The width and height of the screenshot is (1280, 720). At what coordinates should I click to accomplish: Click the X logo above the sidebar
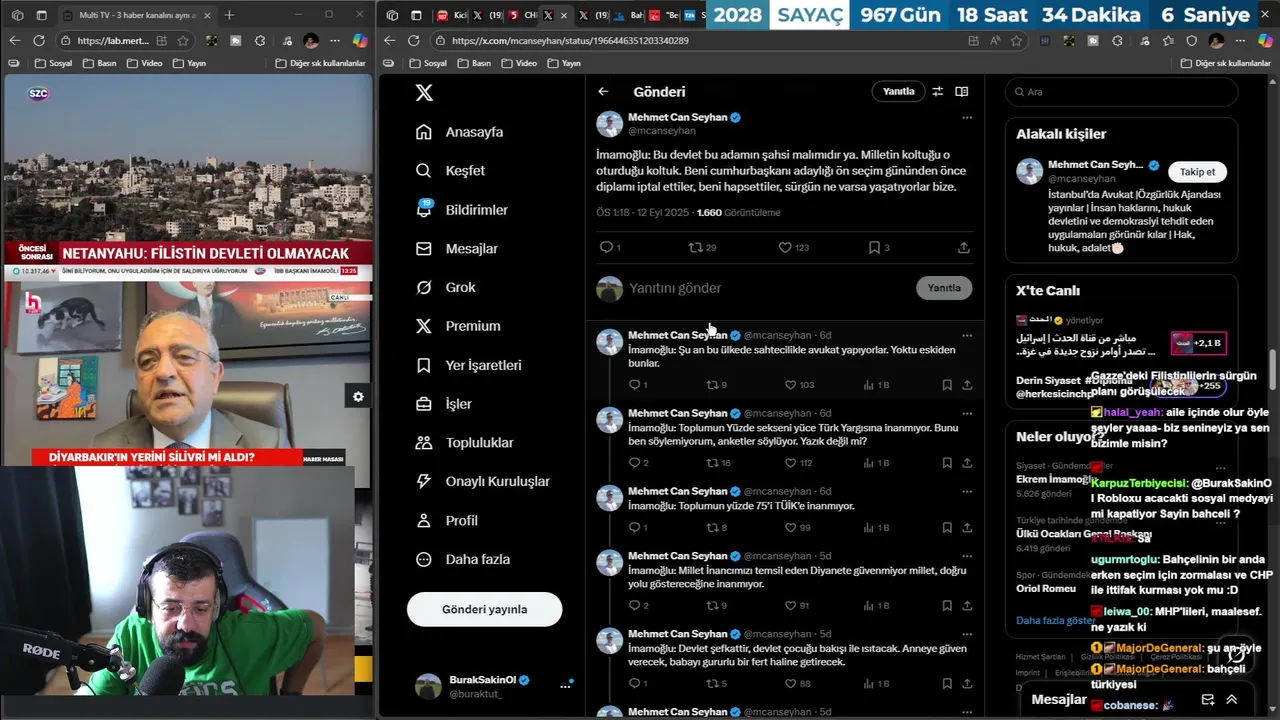click(424, 92)
